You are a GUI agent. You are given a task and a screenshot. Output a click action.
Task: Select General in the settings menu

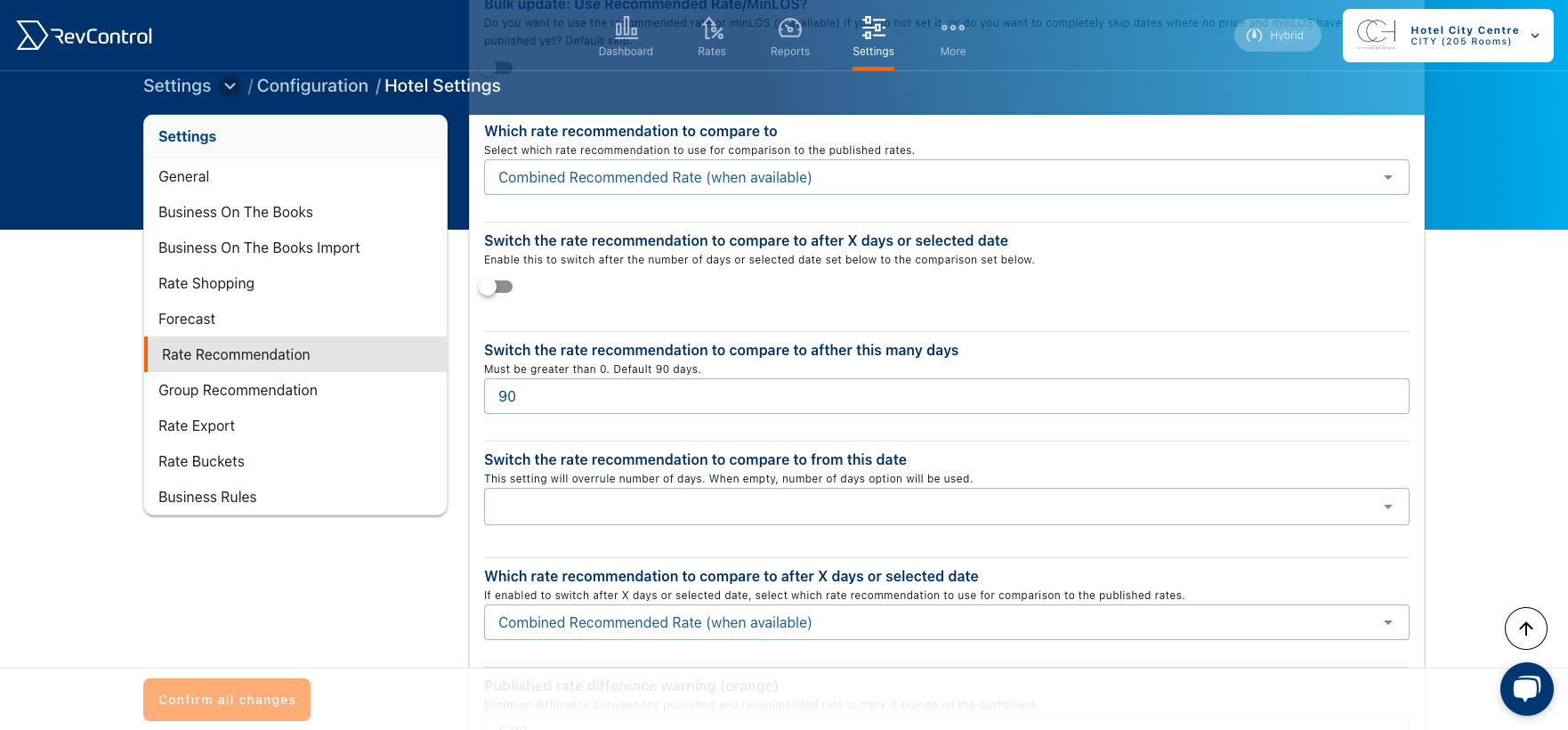[295, 176]
